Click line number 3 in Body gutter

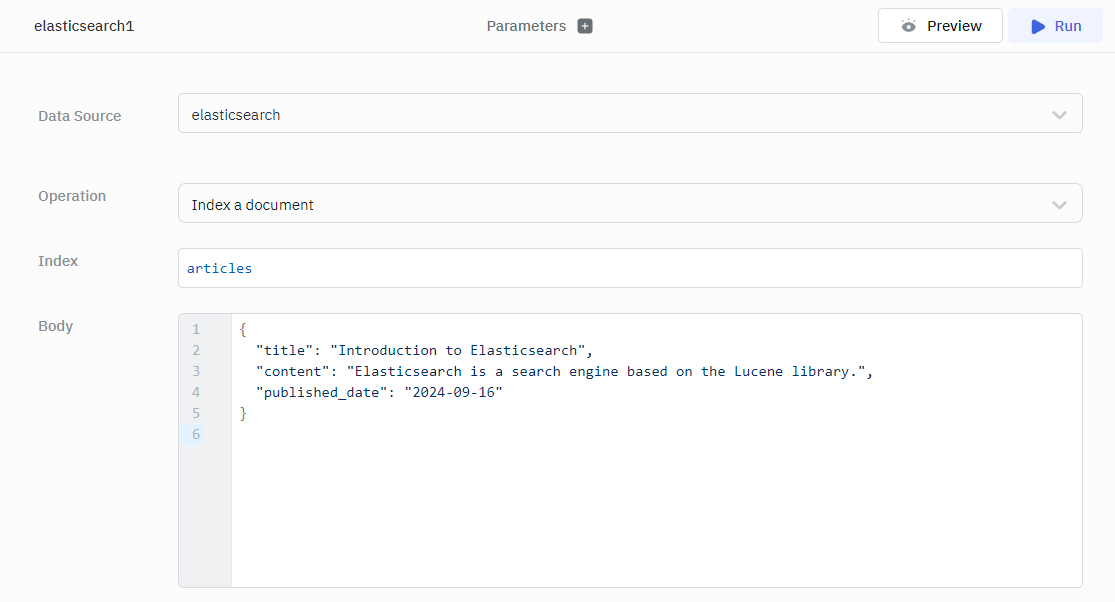coord(196,371)
